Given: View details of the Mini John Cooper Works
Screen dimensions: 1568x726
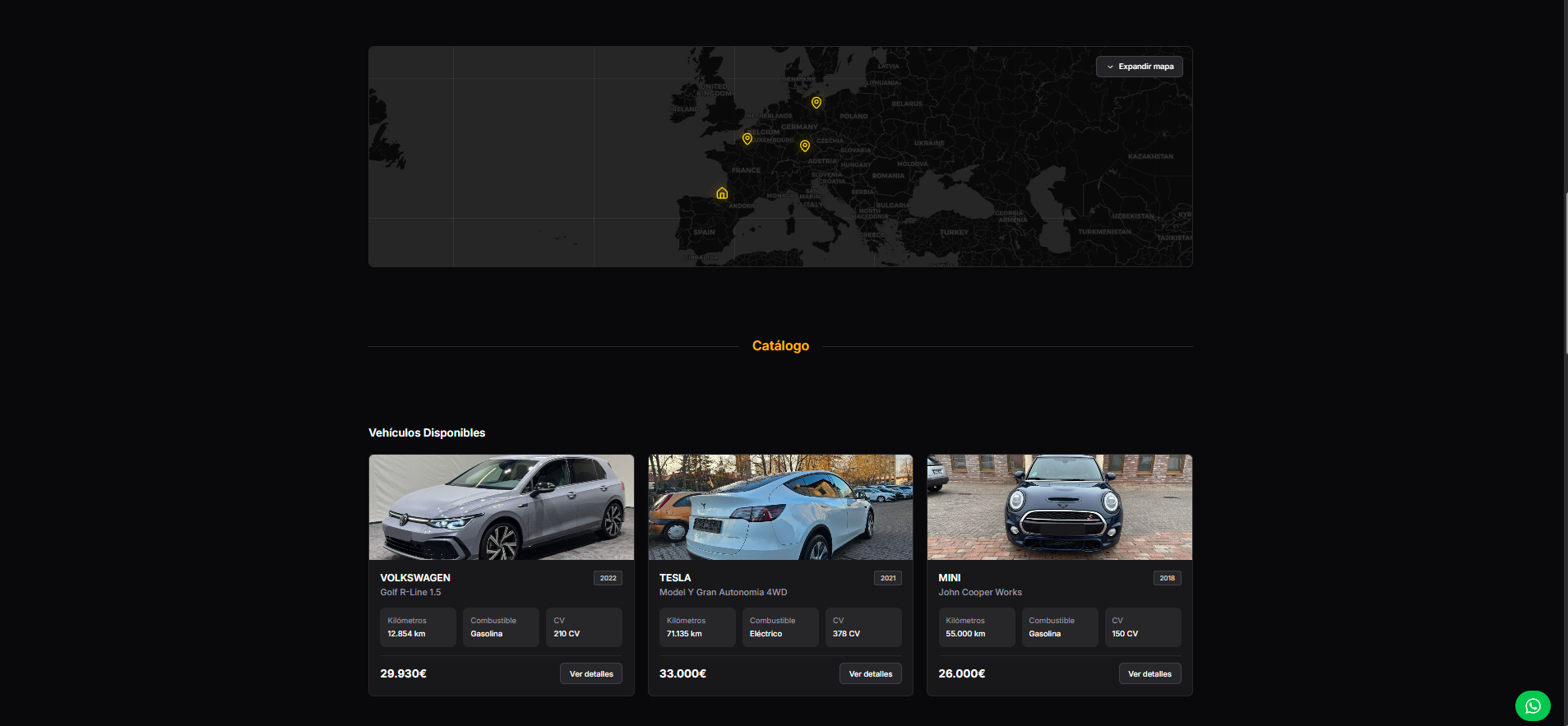Looking at the screenshot, I should (1149, 673).
